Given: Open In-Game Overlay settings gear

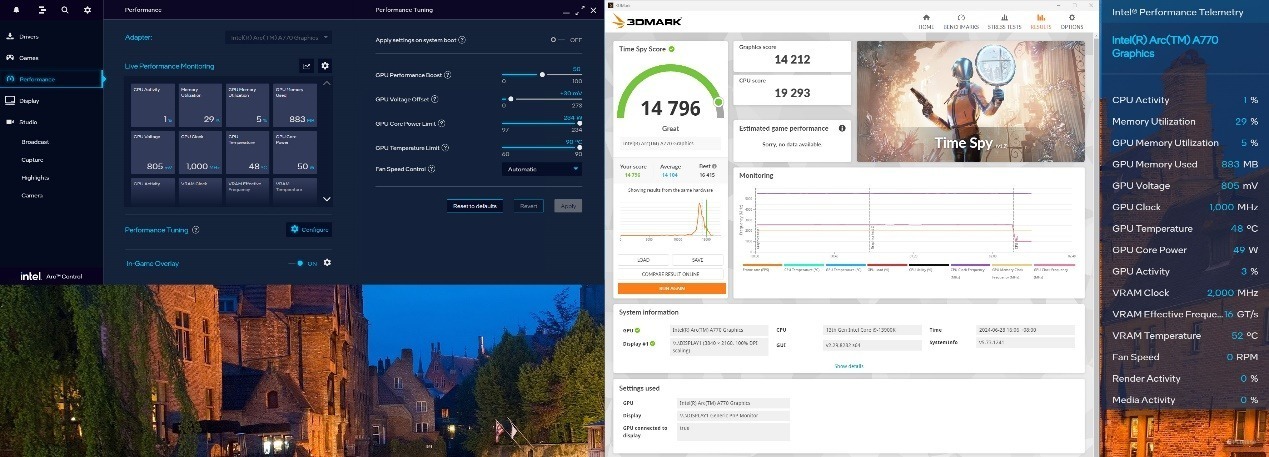Looking at the screenshot, I should click(x=327, y=263).
